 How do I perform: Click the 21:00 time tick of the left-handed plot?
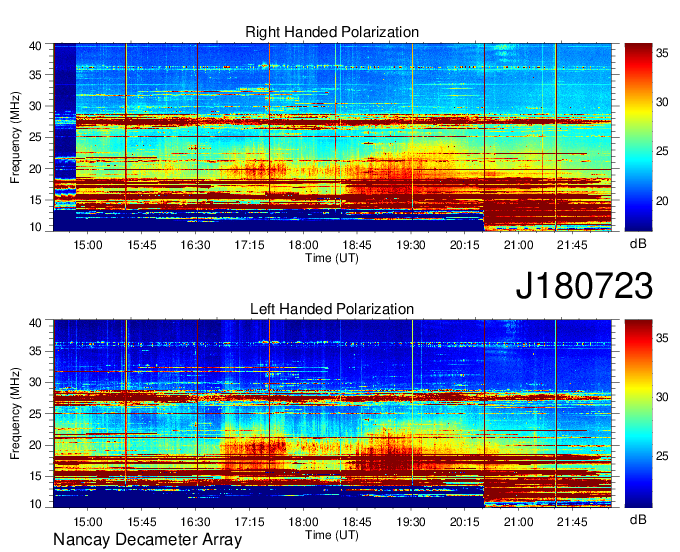518,521
